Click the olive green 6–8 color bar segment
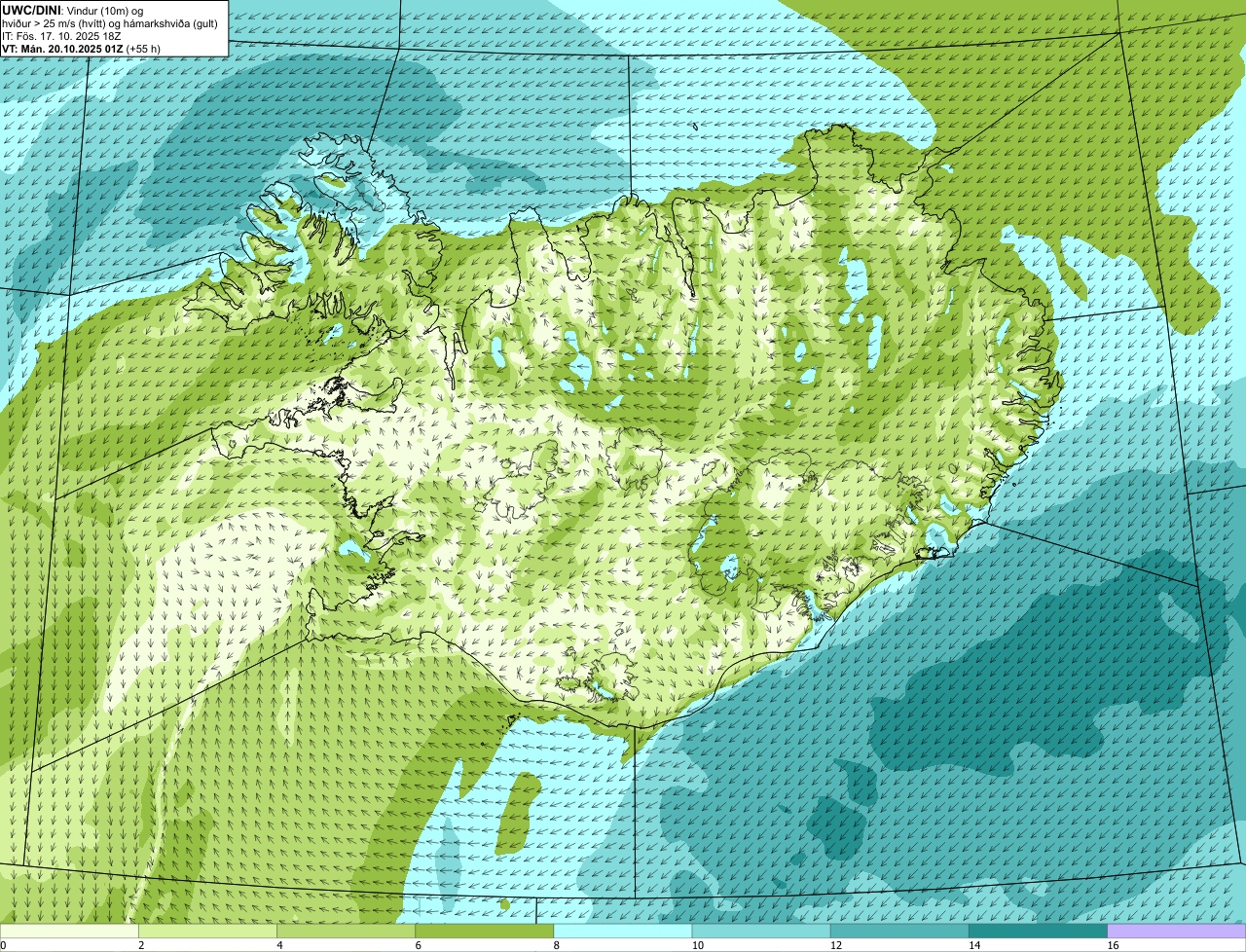This screenshot has height=952, width=1246. (x=485, y=931)
